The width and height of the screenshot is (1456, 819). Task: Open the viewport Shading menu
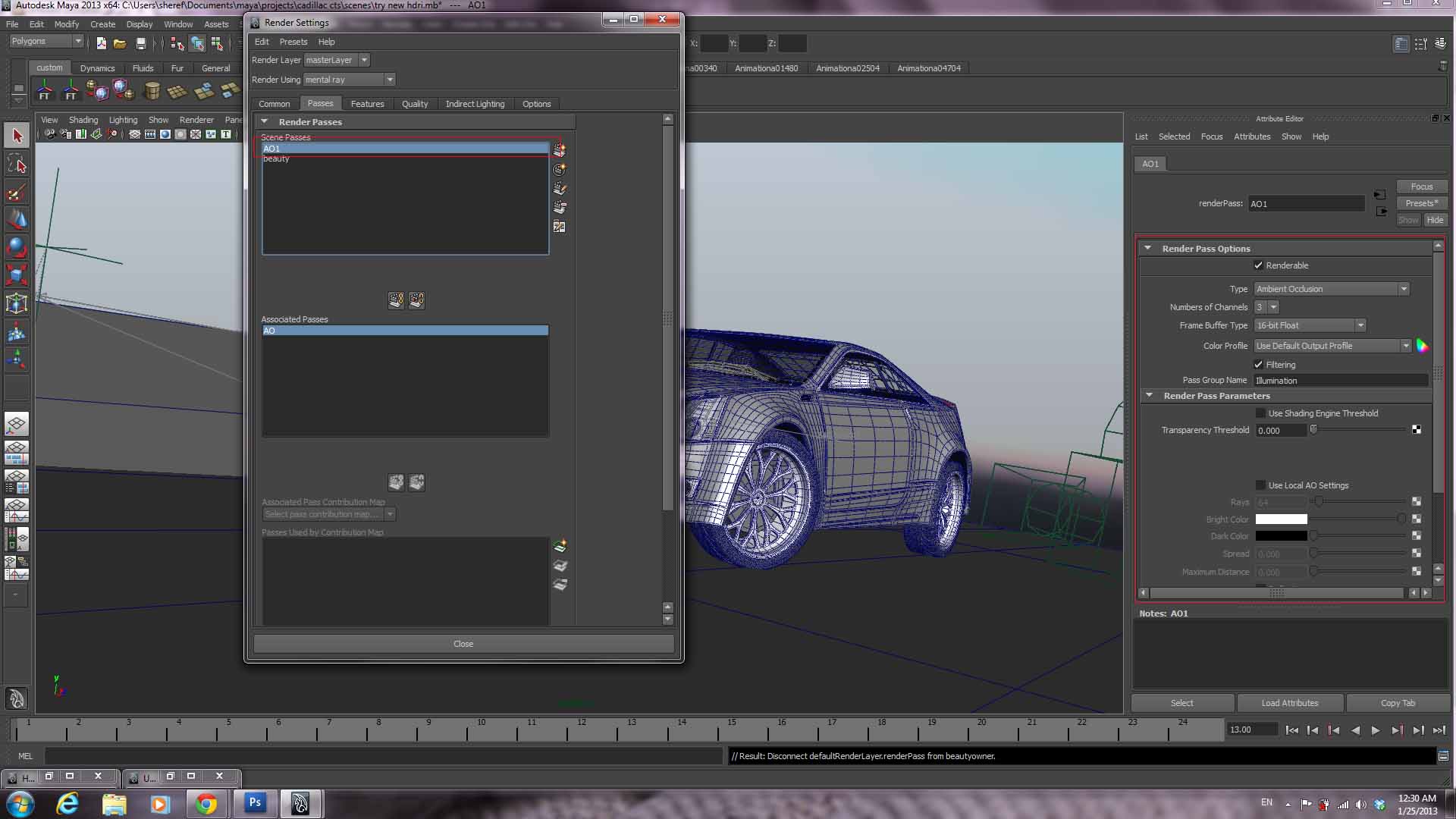coord(83,120)
